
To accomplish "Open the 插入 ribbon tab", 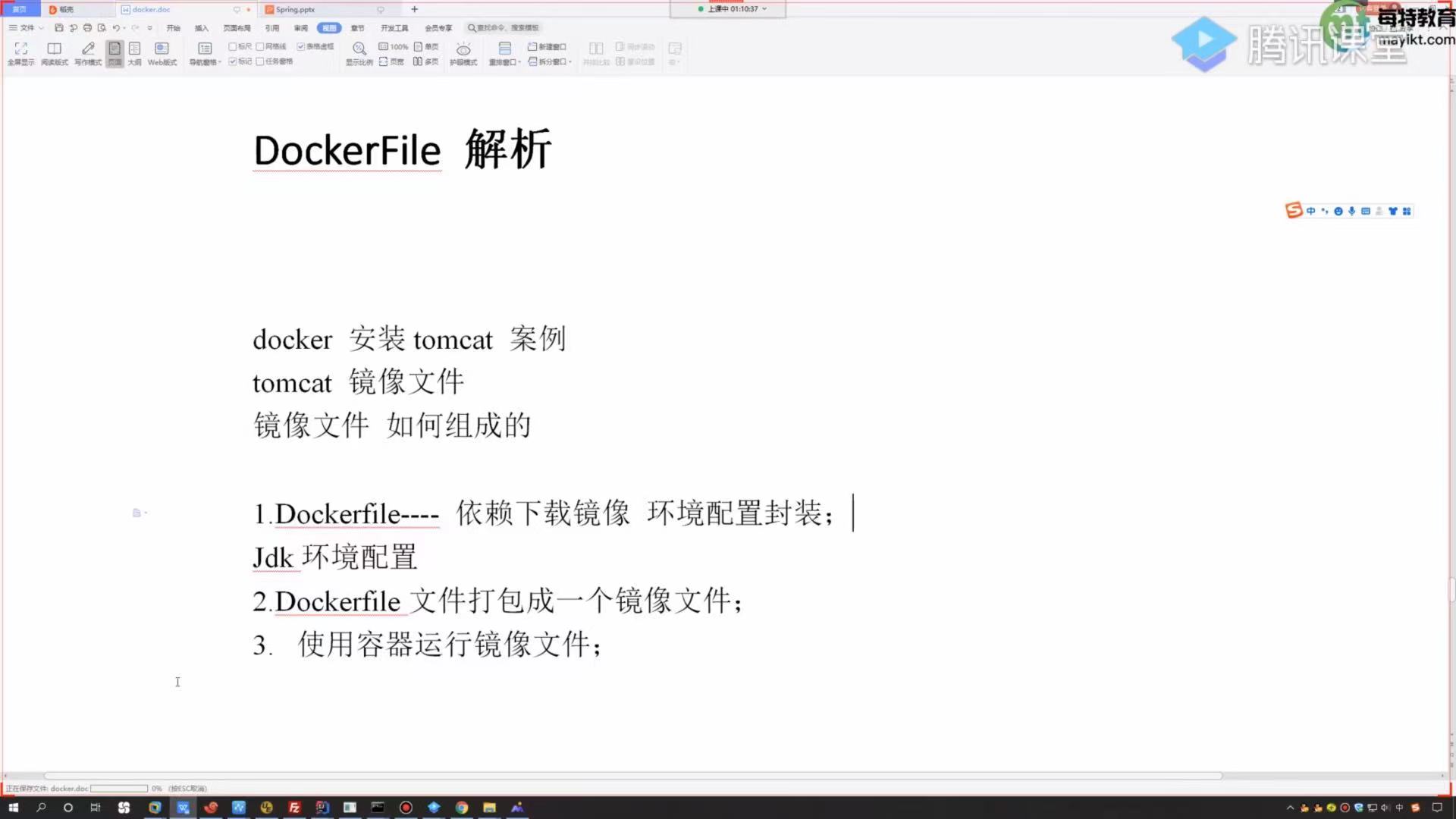I will (201, 28).
